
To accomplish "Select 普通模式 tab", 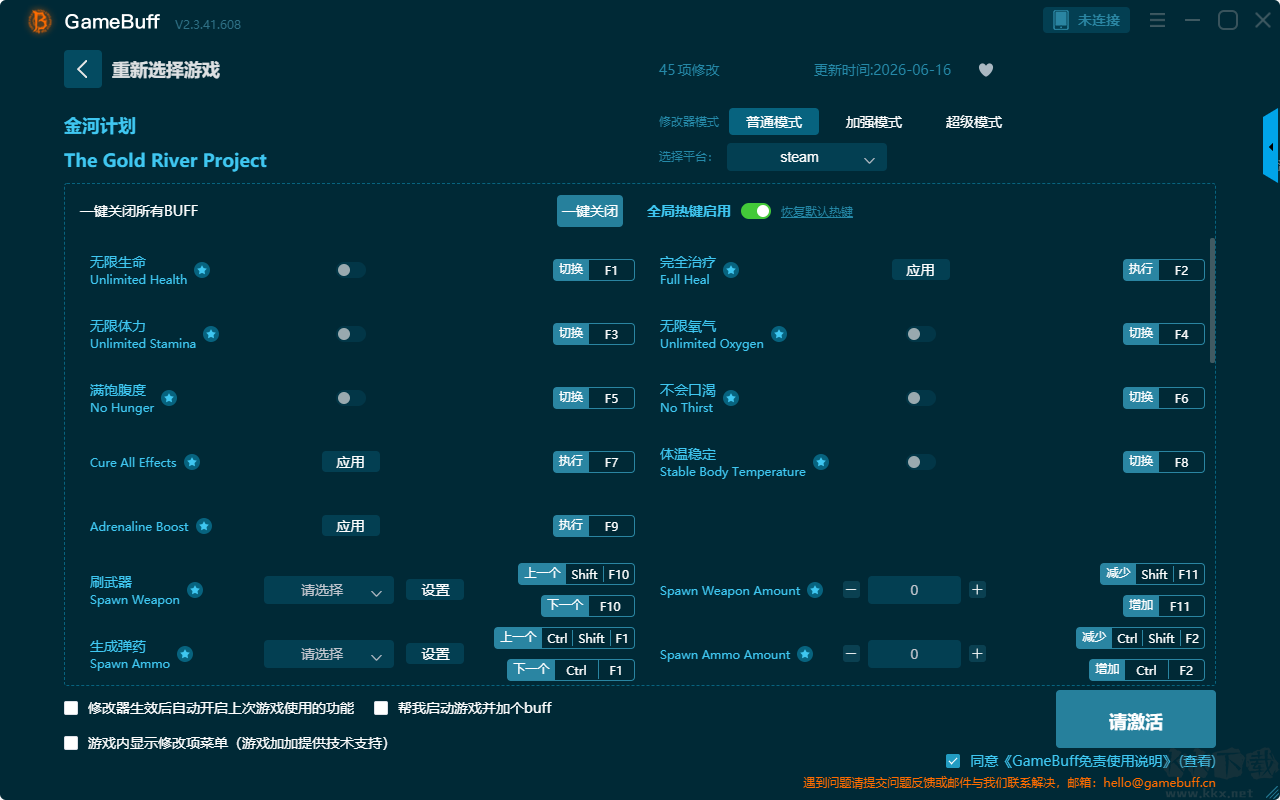I will 774,122.
